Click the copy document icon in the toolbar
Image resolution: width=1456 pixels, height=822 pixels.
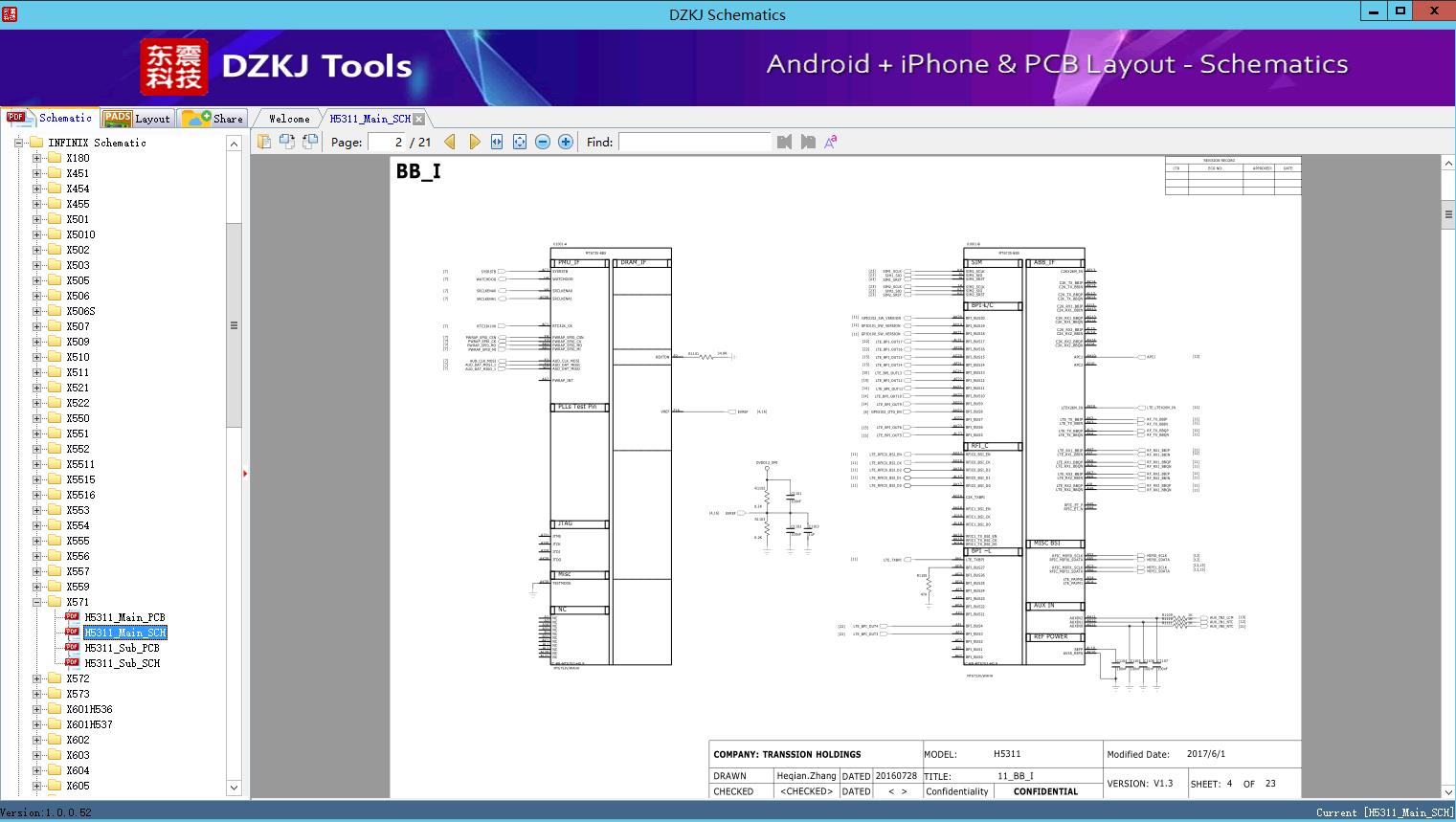264,142
